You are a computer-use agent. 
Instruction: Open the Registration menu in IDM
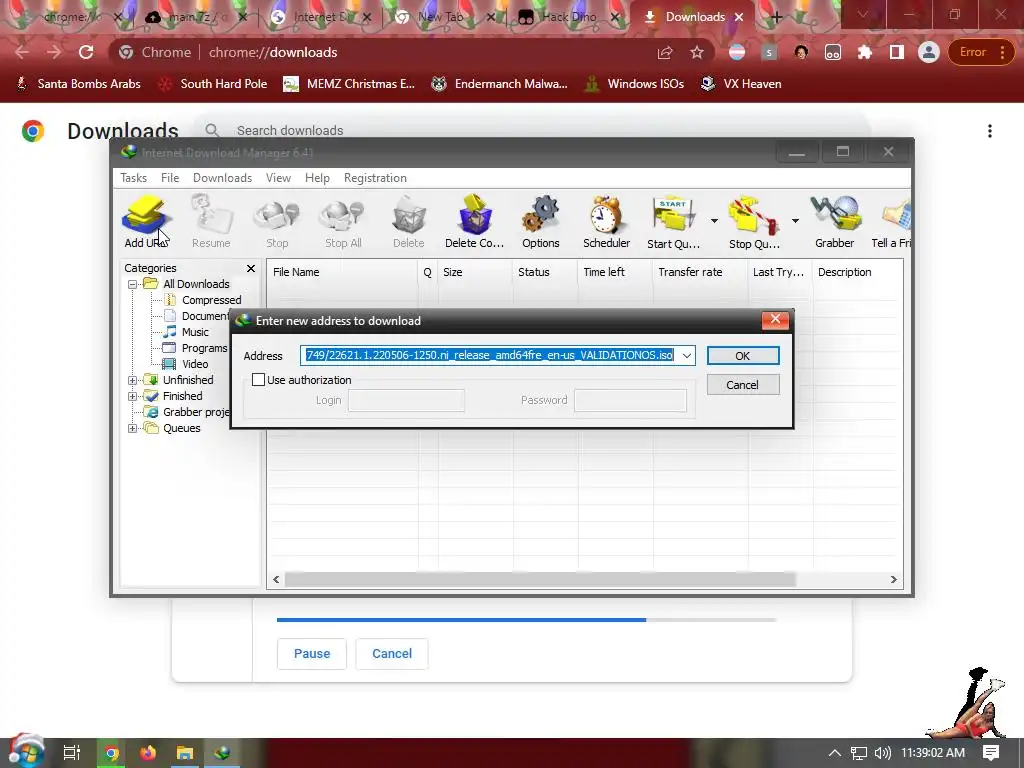click(x=375, y=178)
